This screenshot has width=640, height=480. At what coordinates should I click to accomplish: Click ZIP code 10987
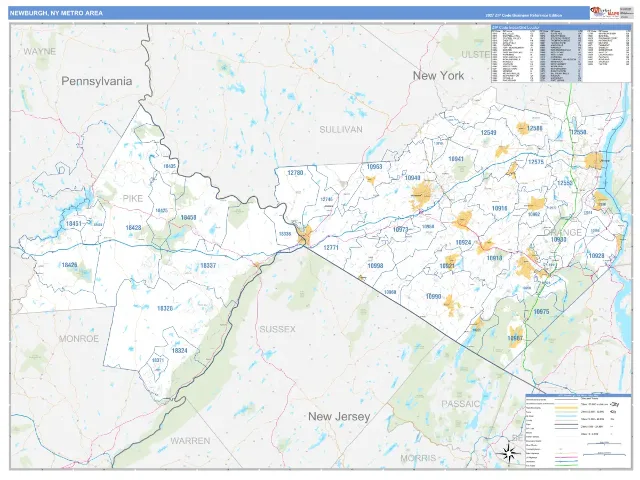[515, 338]
